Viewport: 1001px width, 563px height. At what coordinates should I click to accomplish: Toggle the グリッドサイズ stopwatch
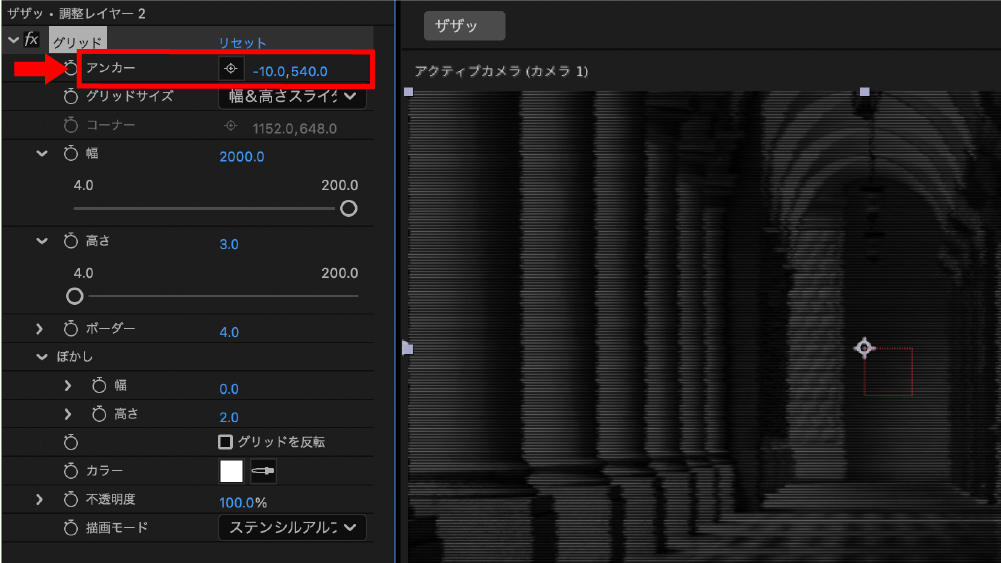pos(70,96)
